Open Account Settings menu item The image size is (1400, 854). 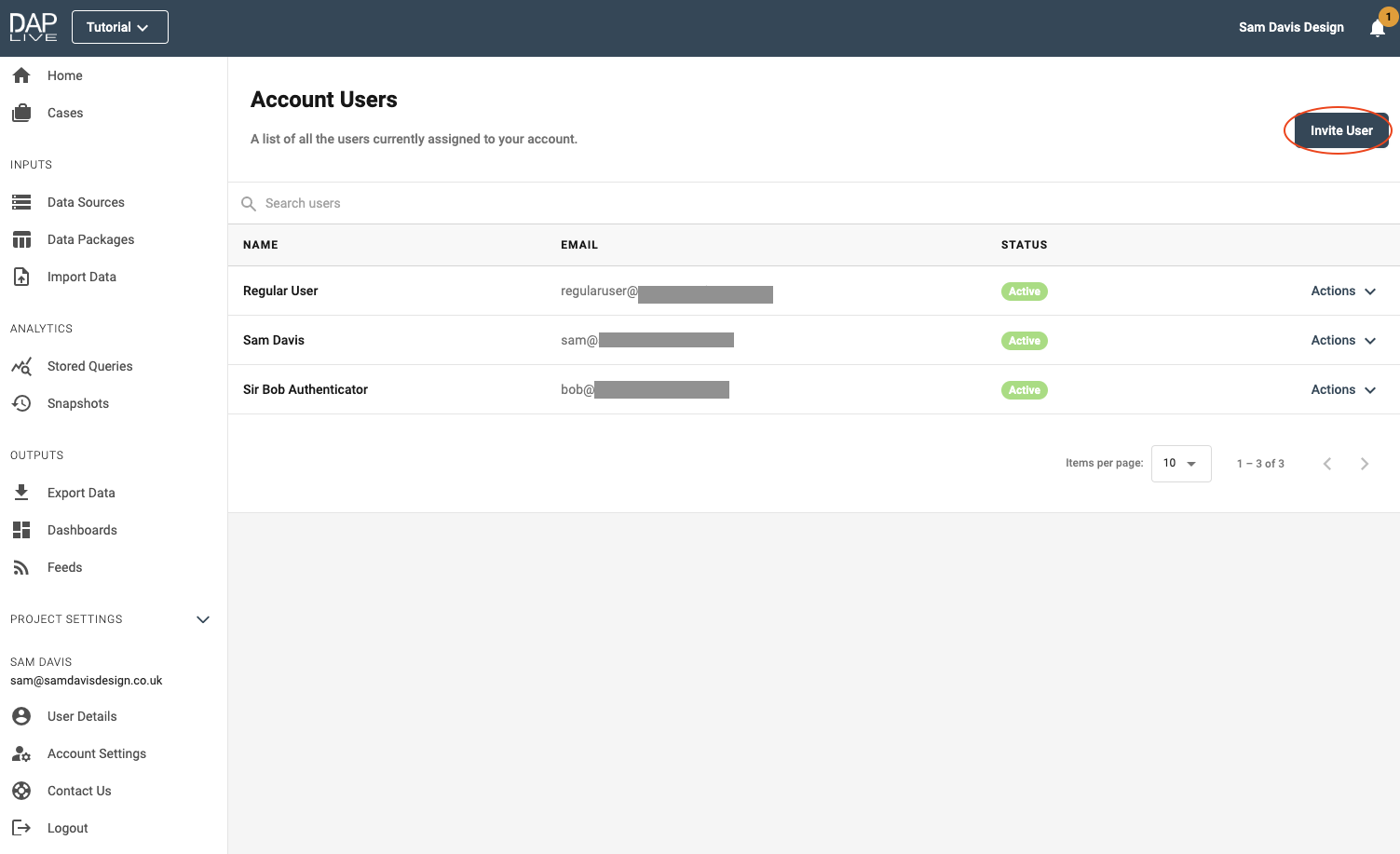tap(96, 753)
